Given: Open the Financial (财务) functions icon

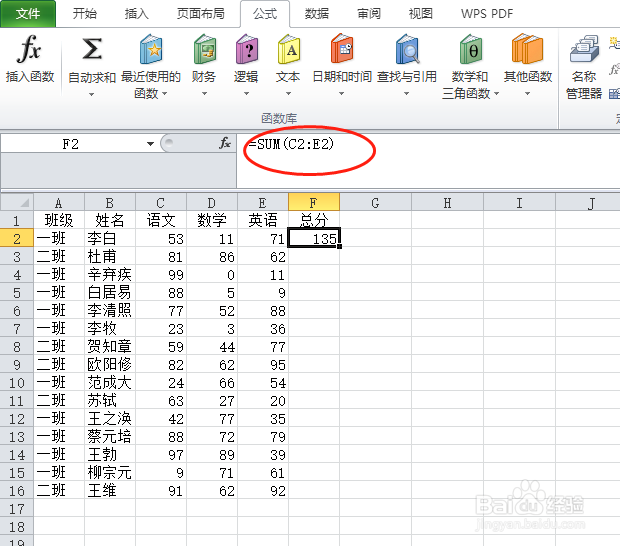Looking at the screenshot, I should [x=204, y=49].
